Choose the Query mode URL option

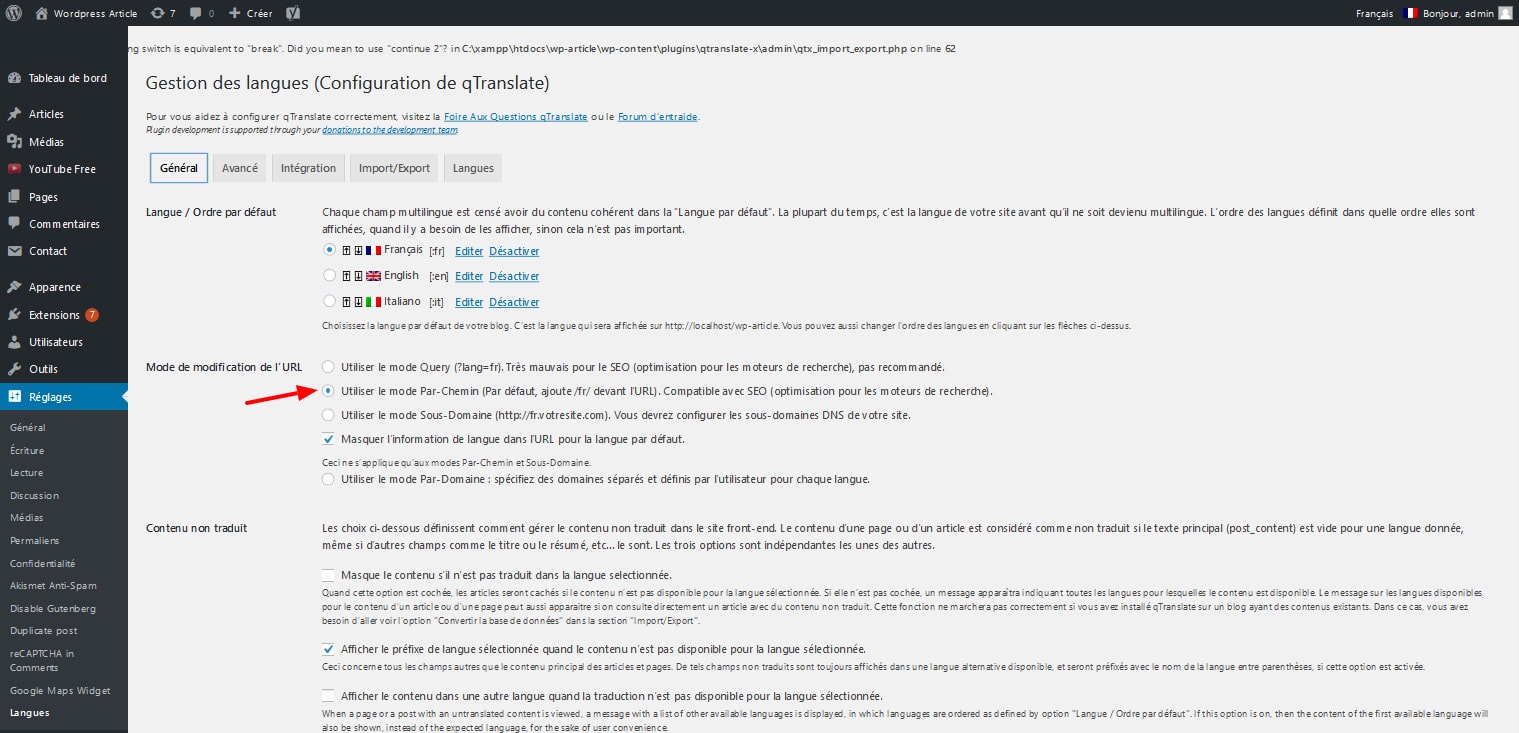click(329, 367)
